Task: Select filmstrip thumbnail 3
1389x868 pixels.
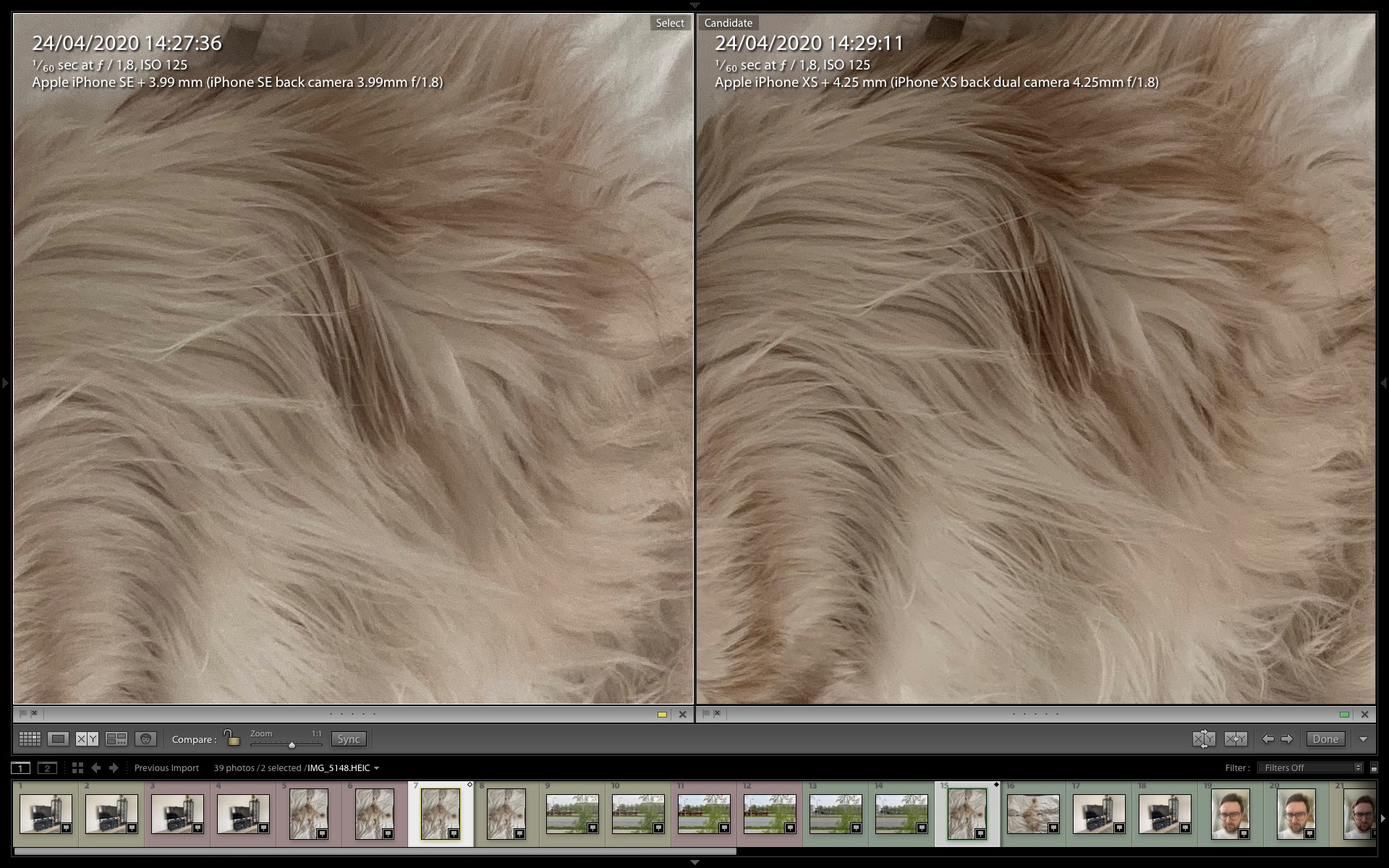Action: pos(177,814)
